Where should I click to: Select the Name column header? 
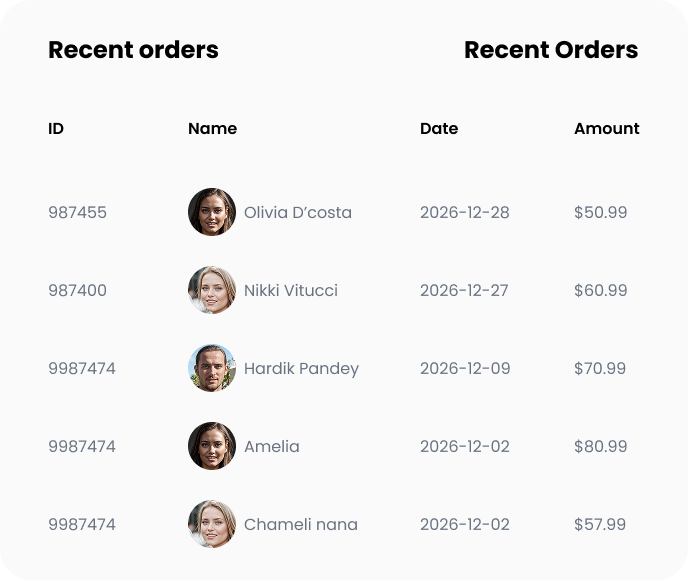click(x=212, y=129)
